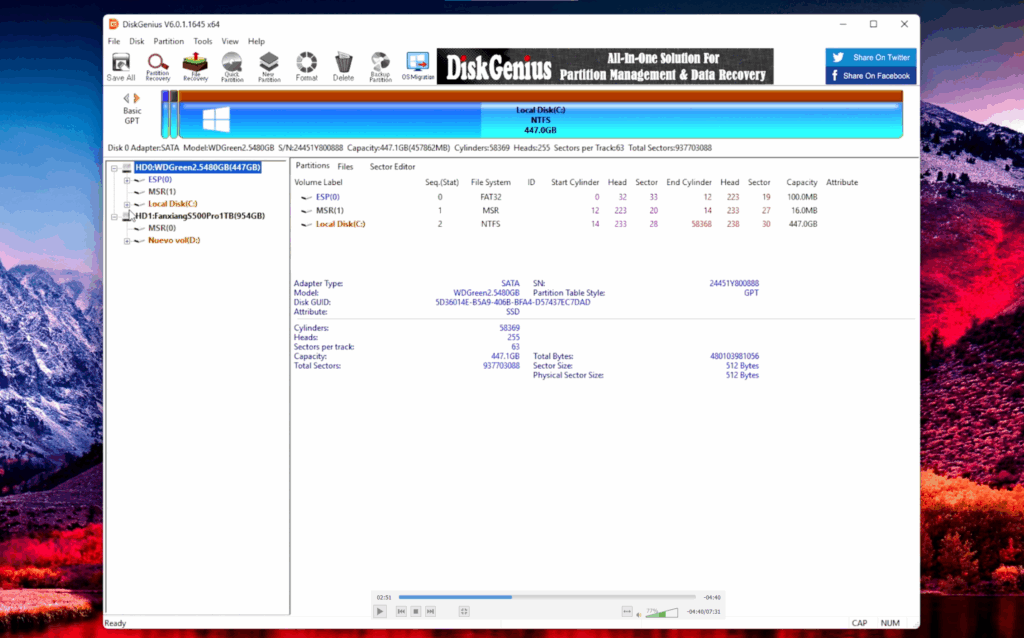Click the Capacity column header

click(801, 182)
